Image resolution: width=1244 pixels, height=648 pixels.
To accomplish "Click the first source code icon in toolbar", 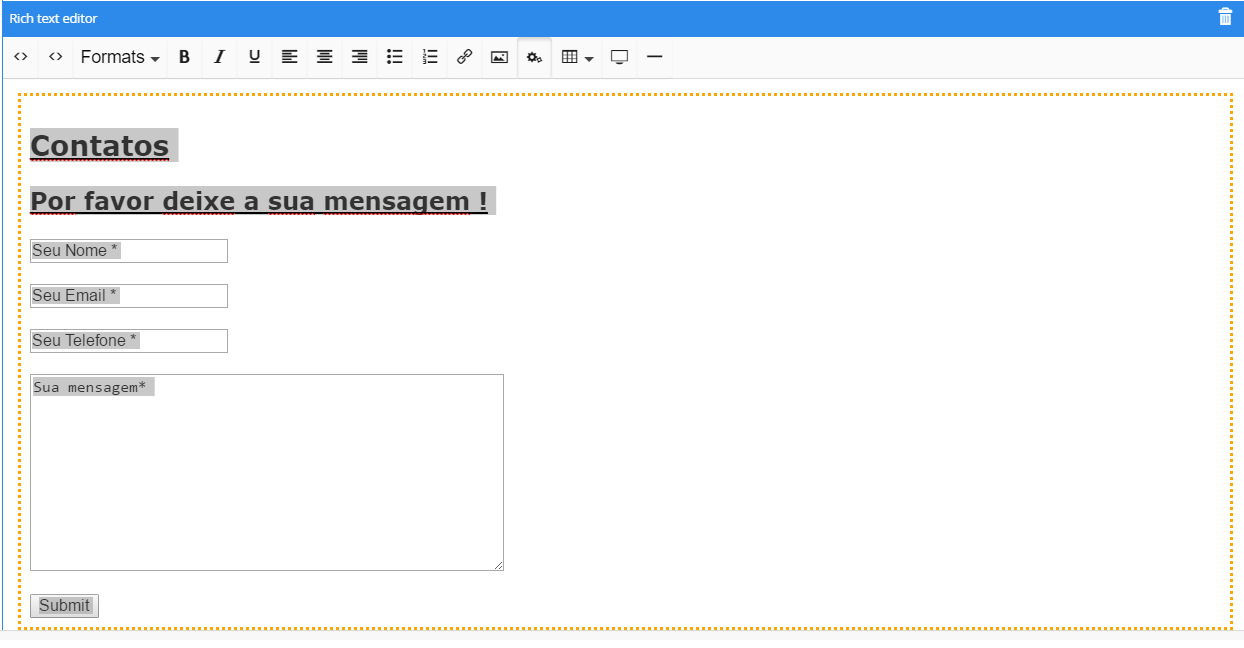I will (x=21, y=57).
